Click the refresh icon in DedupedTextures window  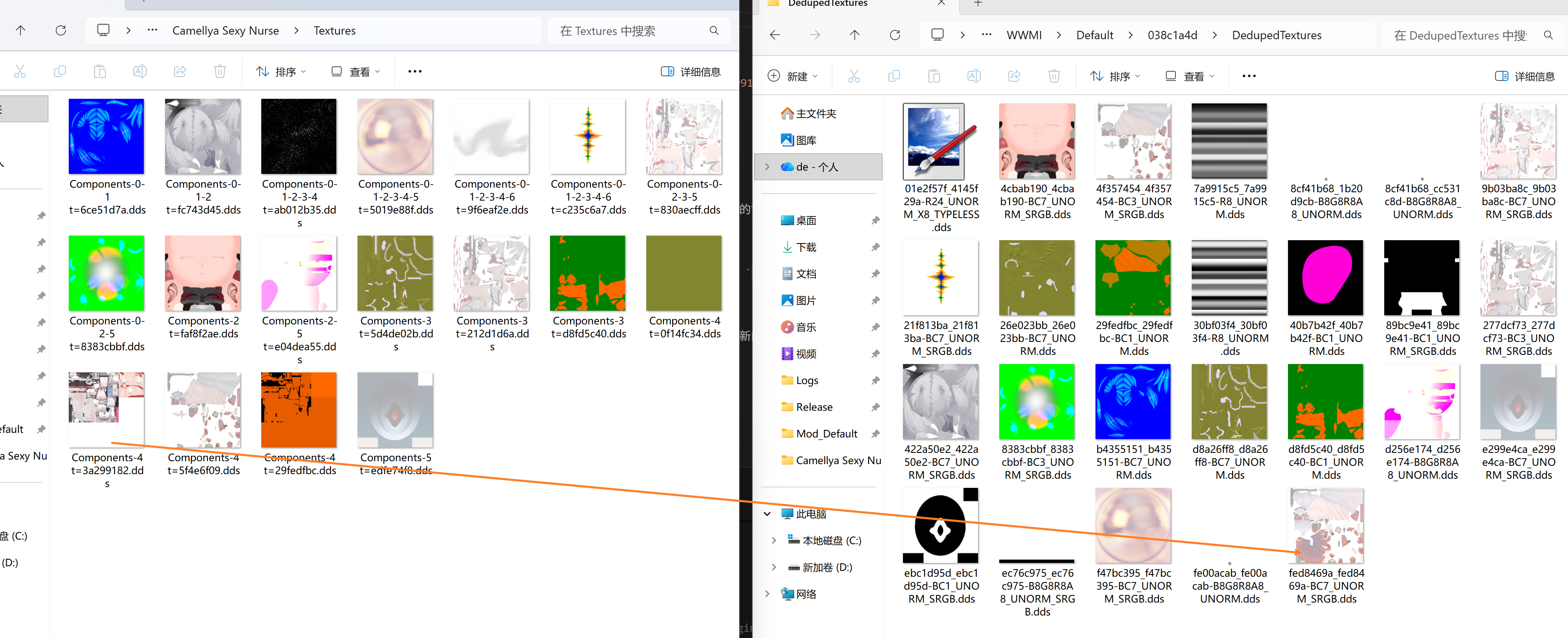894,35
